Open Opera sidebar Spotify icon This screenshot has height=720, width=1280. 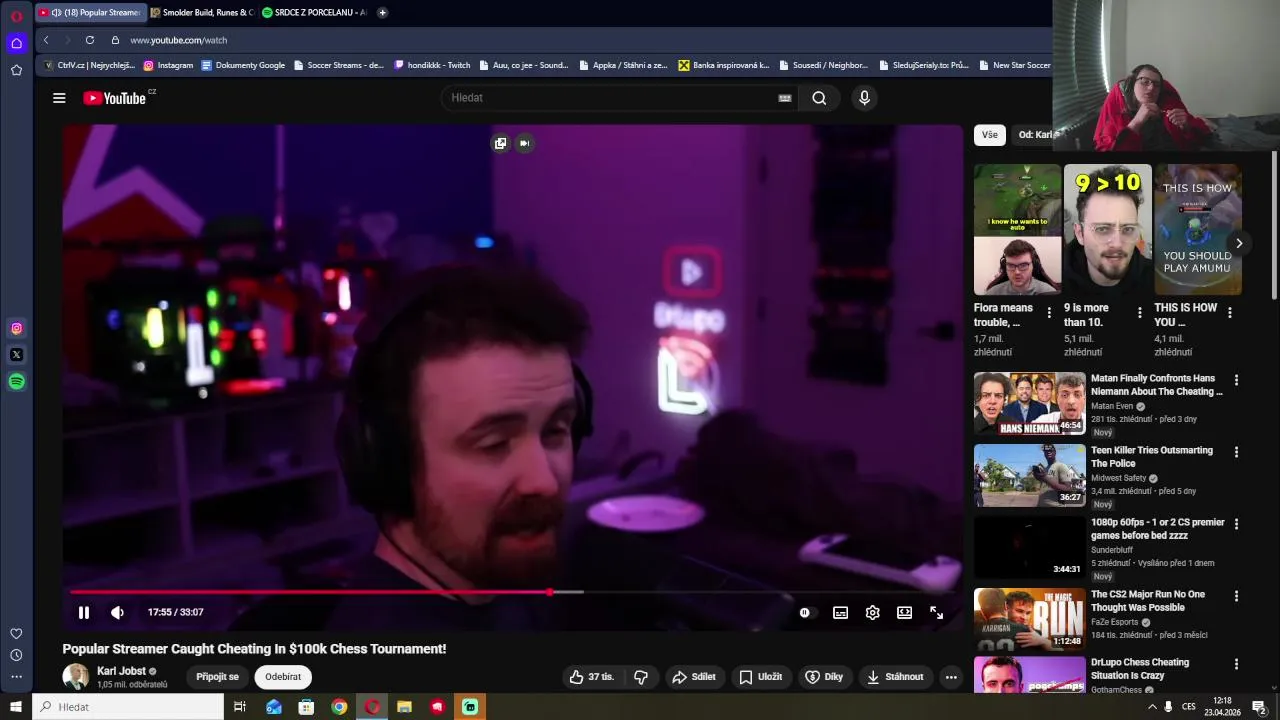click(x=16, y=382)
